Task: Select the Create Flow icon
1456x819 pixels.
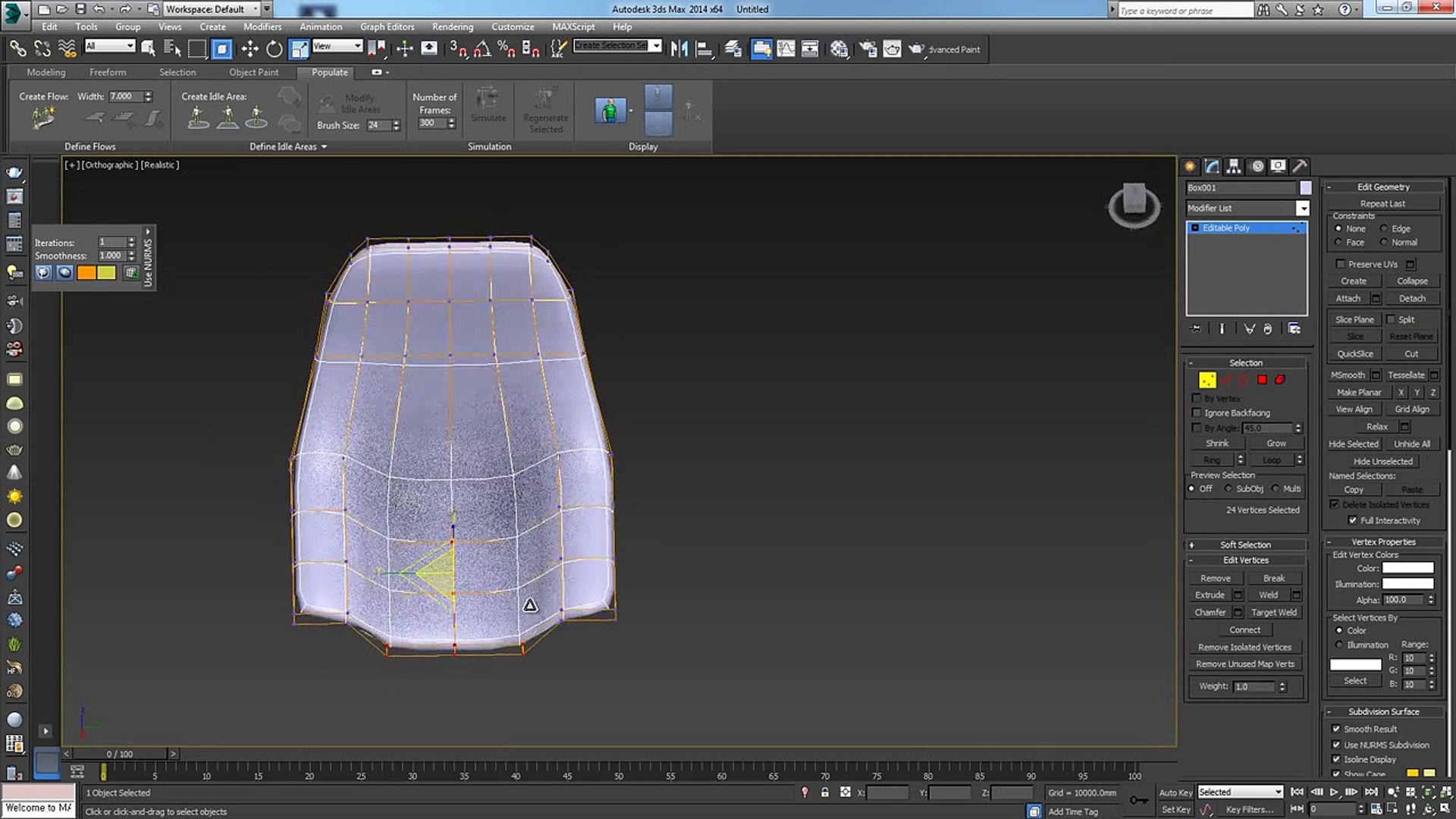Action: pyautogui.click(x=43, y=118)
